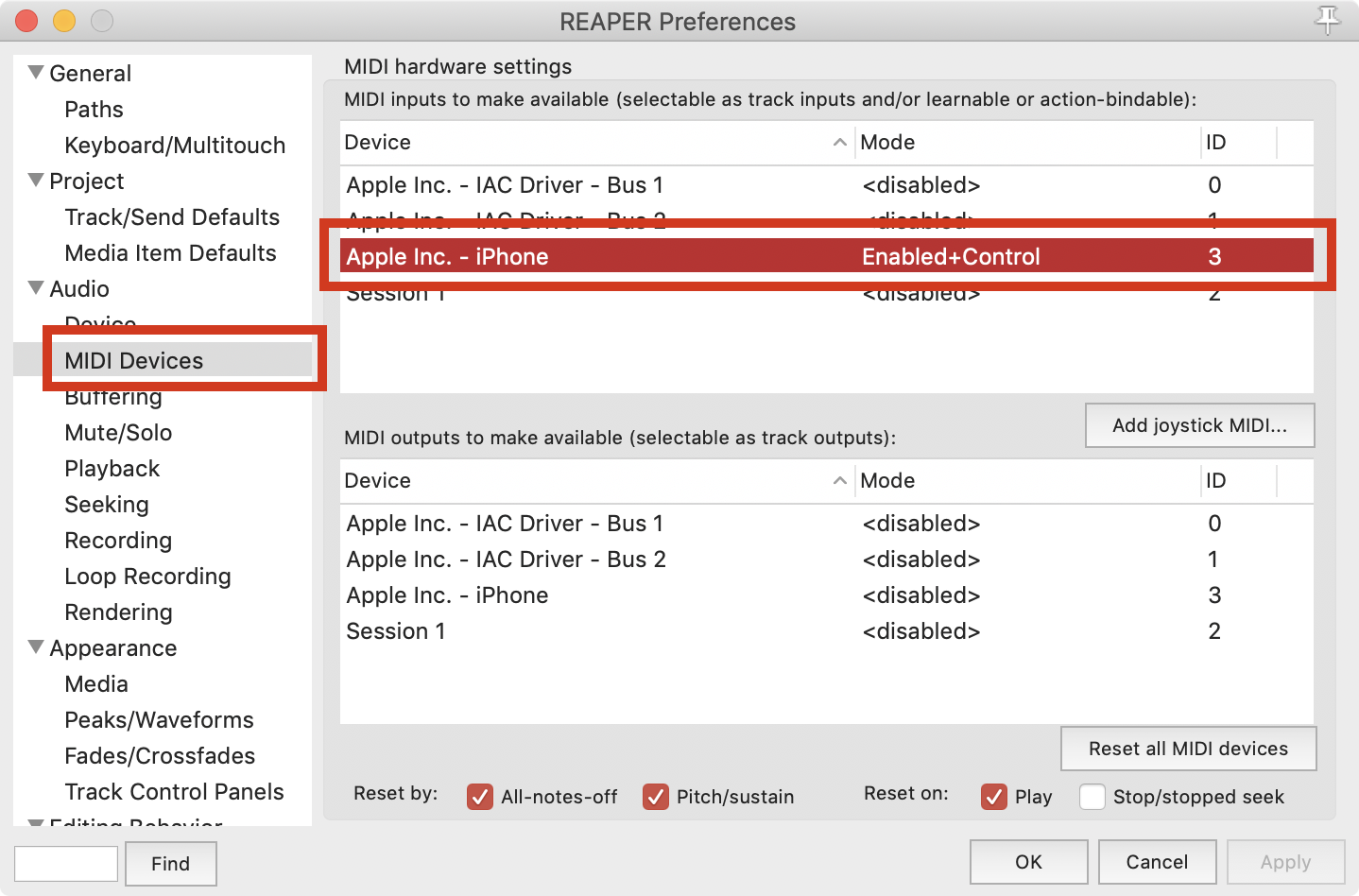The width and height of the screenshot is (1359, 896).
Task: Select output row Apple Inc. - iPhone
Action: tap(827, 595)
